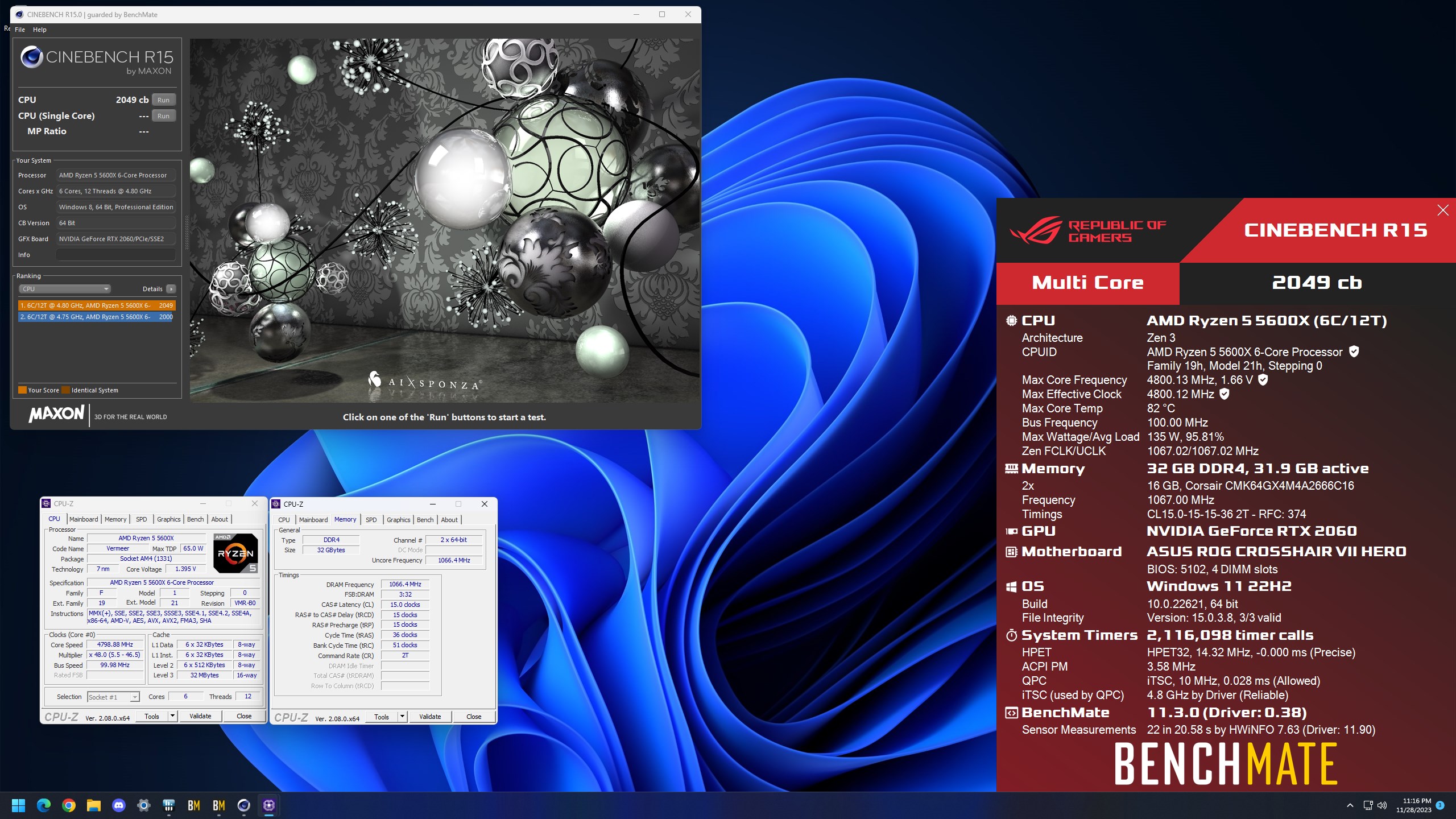Image resolution: width=1456 pixels, height=819 pixels.
Task: Click Validate in right CPU-Z window
Action: coord(430,717)
